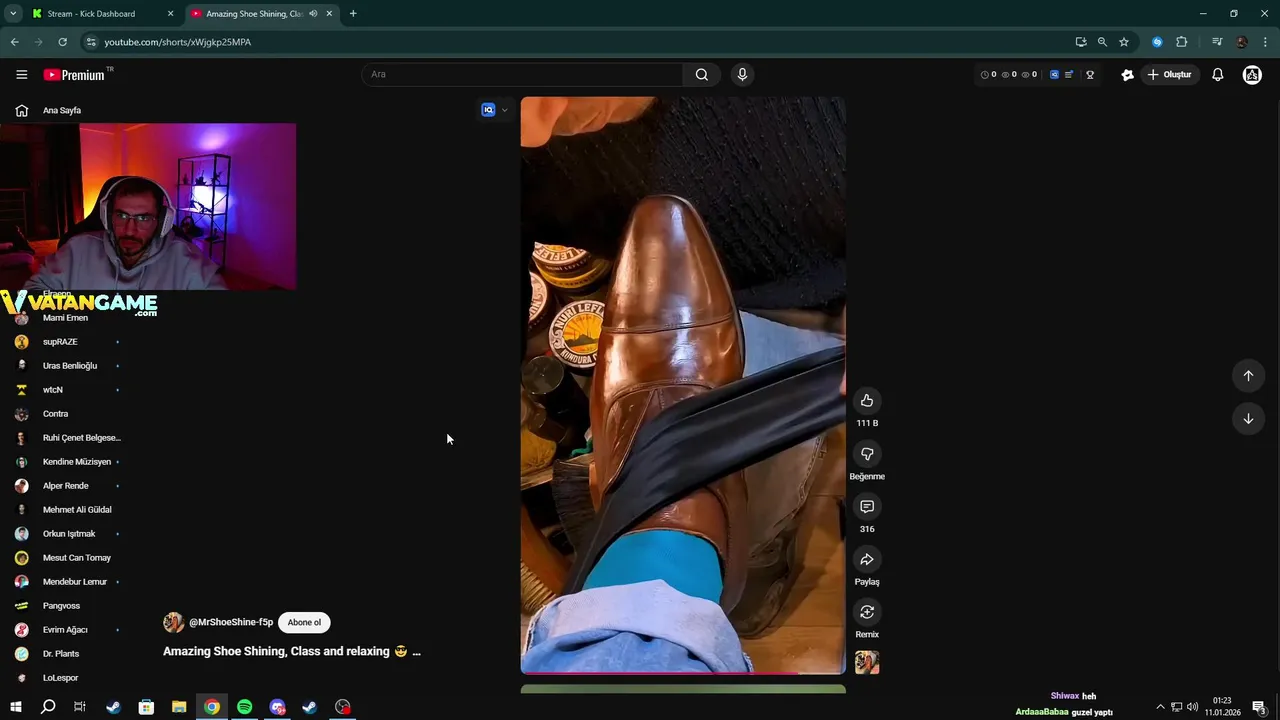Open Chrome three-dot menu
The width and height of the screenshot is (1280, 720).
[1266, 42]
